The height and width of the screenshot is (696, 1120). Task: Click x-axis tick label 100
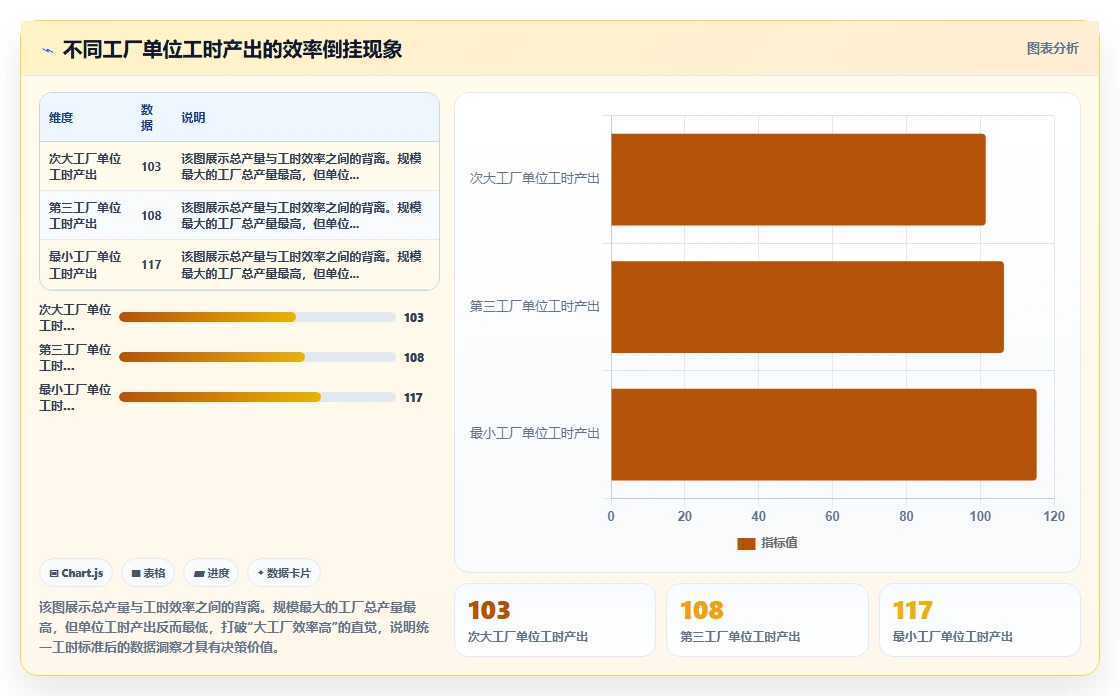[x=980, y=517]
